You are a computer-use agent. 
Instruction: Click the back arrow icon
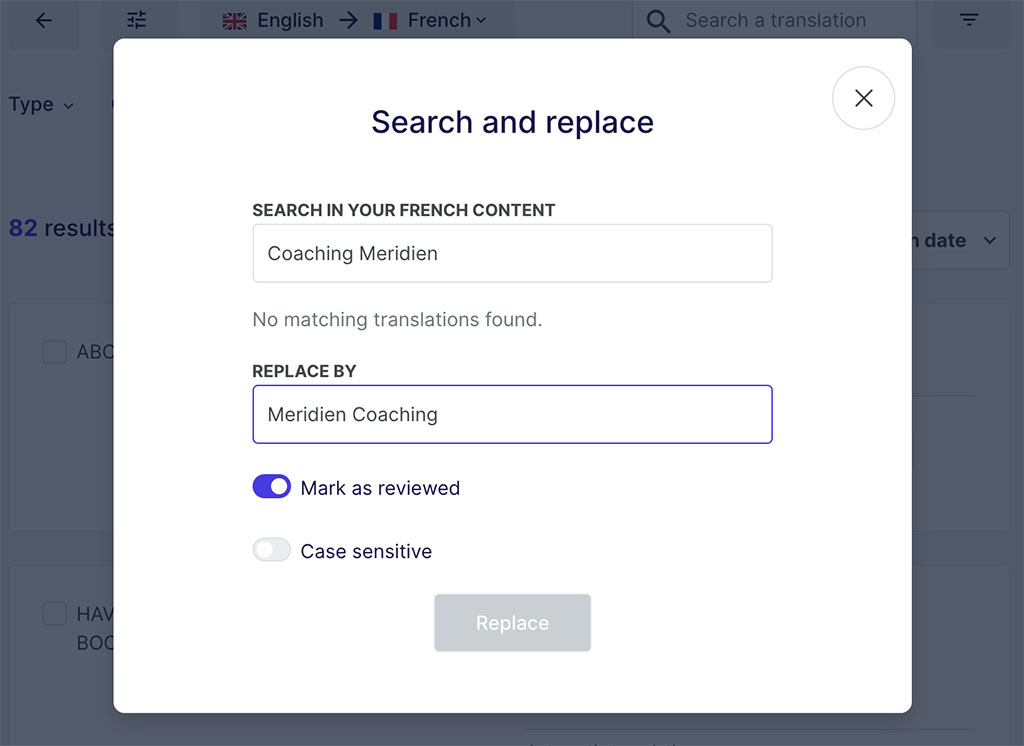coord(42,20)
